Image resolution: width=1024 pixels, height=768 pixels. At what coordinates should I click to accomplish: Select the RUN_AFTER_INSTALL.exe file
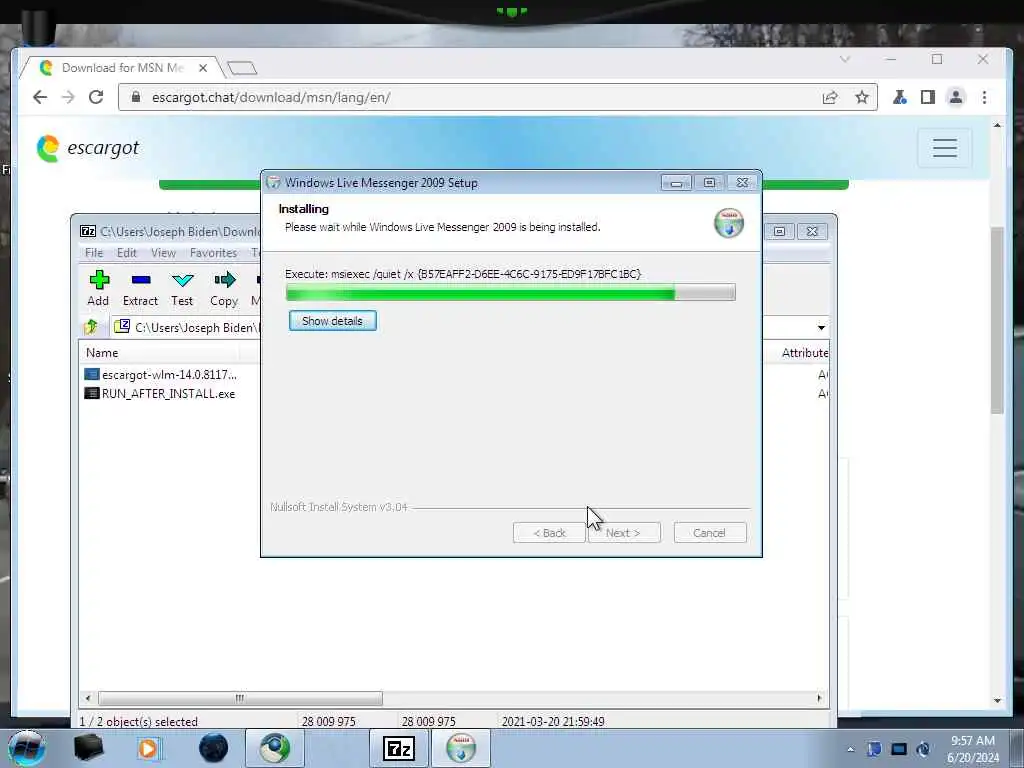coord(160,394)
